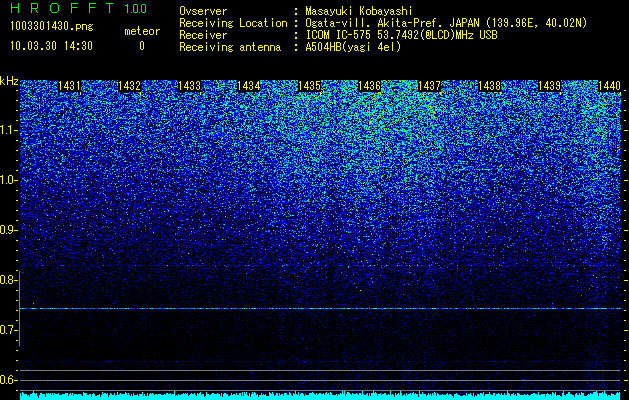The image size is (629, 400).
Task: Click the meteor count label
Action: pyautogui.click(x=142, y=31)
